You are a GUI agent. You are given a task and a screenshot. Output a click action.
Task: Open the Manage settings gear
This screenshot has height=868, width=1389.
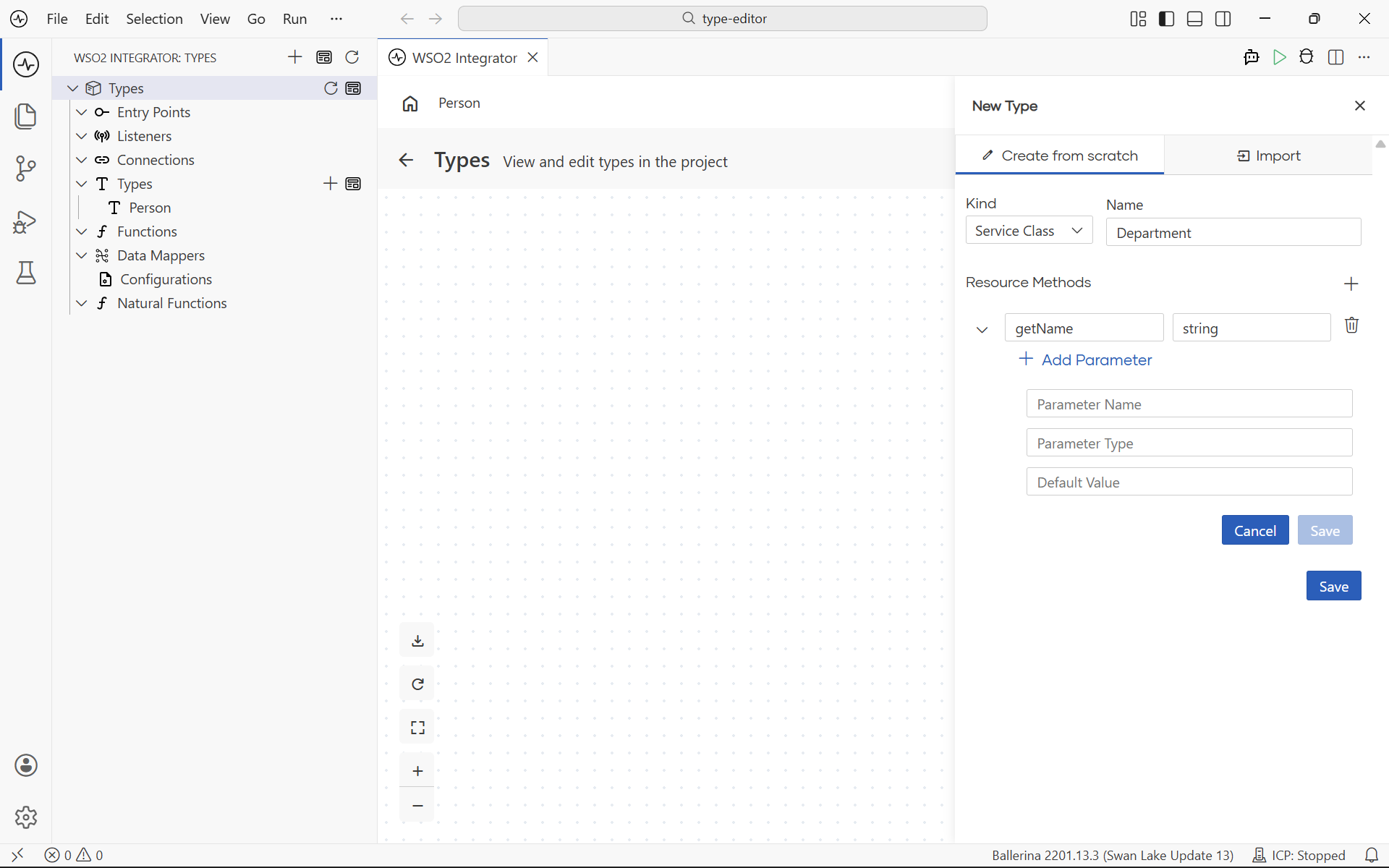click(x=26, y=817)
